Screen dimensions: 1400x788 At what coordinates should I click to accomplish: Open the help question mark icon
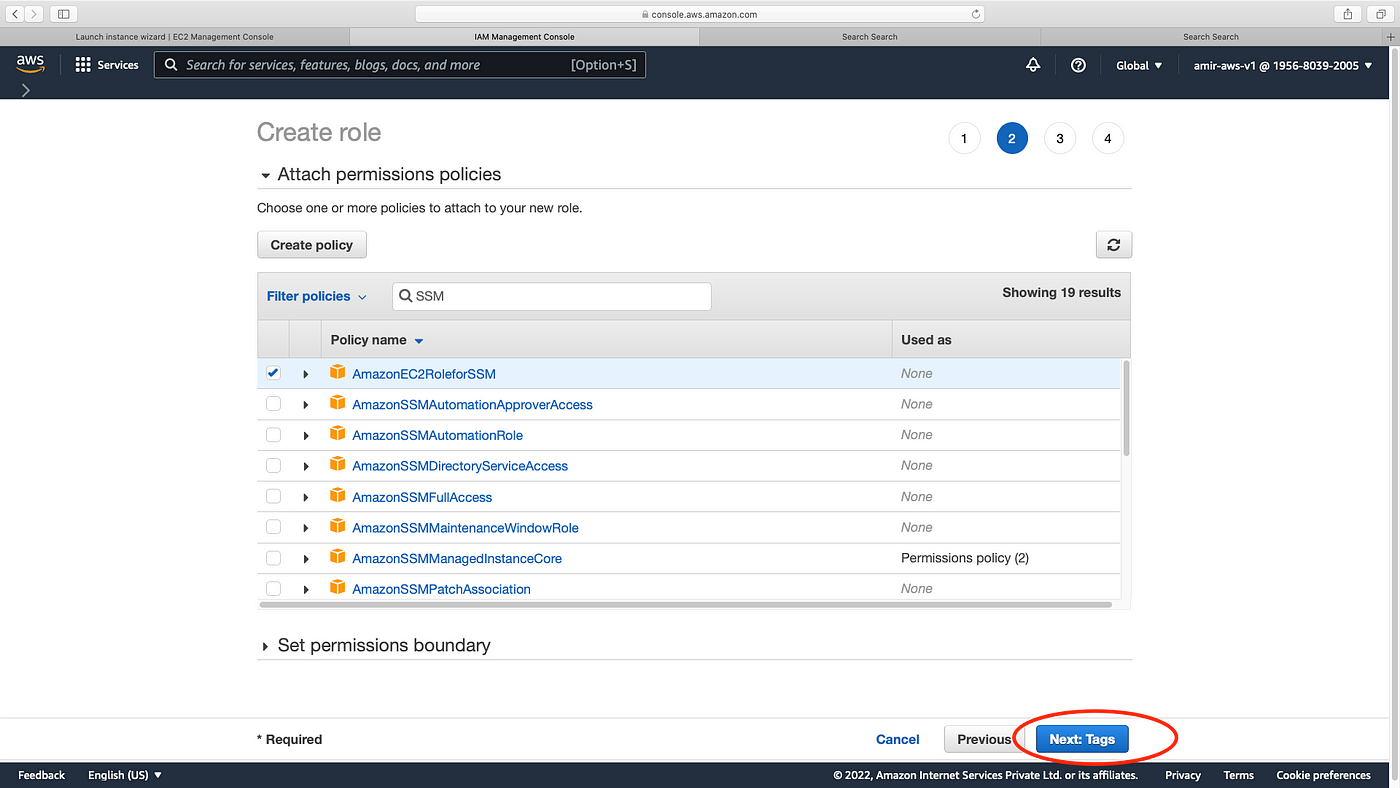coord(1078,65)
